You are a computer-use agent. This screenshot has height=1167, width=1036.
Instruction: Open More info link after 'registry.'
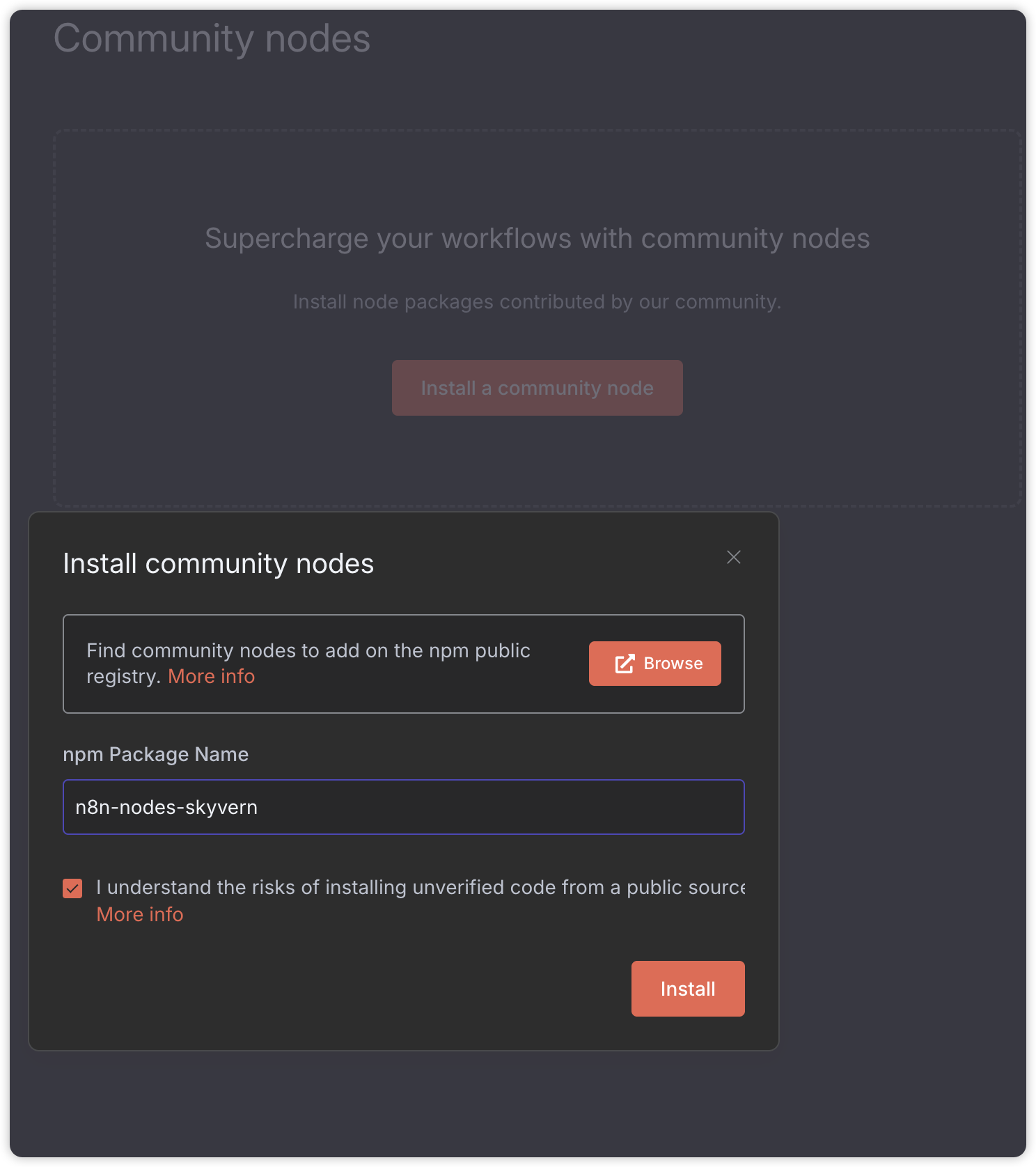(211, 676)
